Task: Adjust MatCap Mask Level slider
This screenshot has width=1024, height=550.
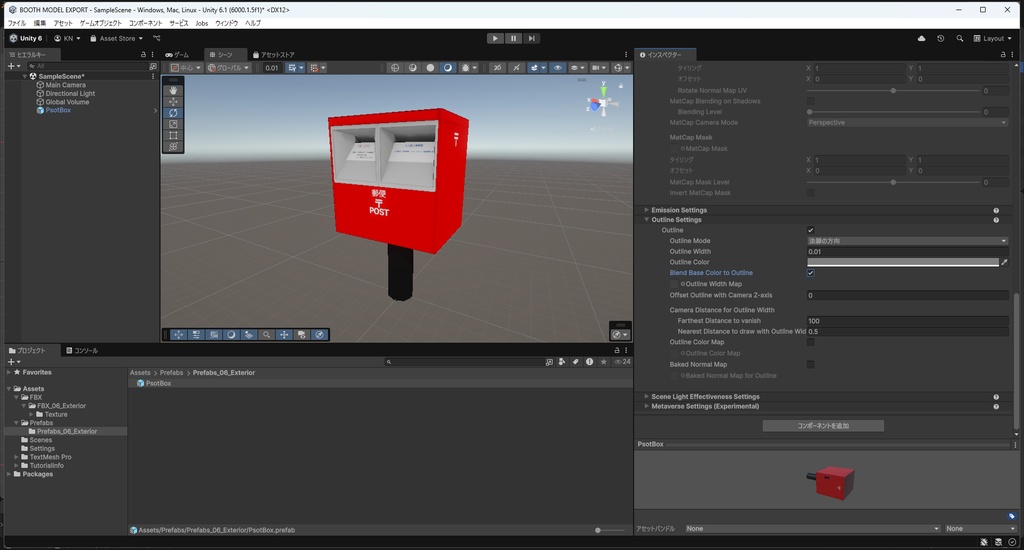Action: [x=893, y=182]
